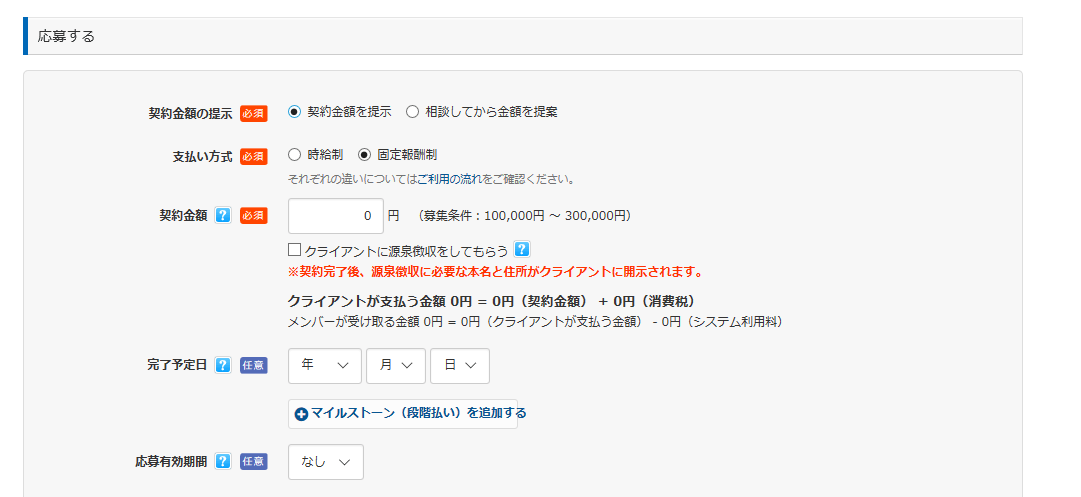Select 相談してから金額を提案 radio option
1081x497 pixels.
tap(412, 112)
